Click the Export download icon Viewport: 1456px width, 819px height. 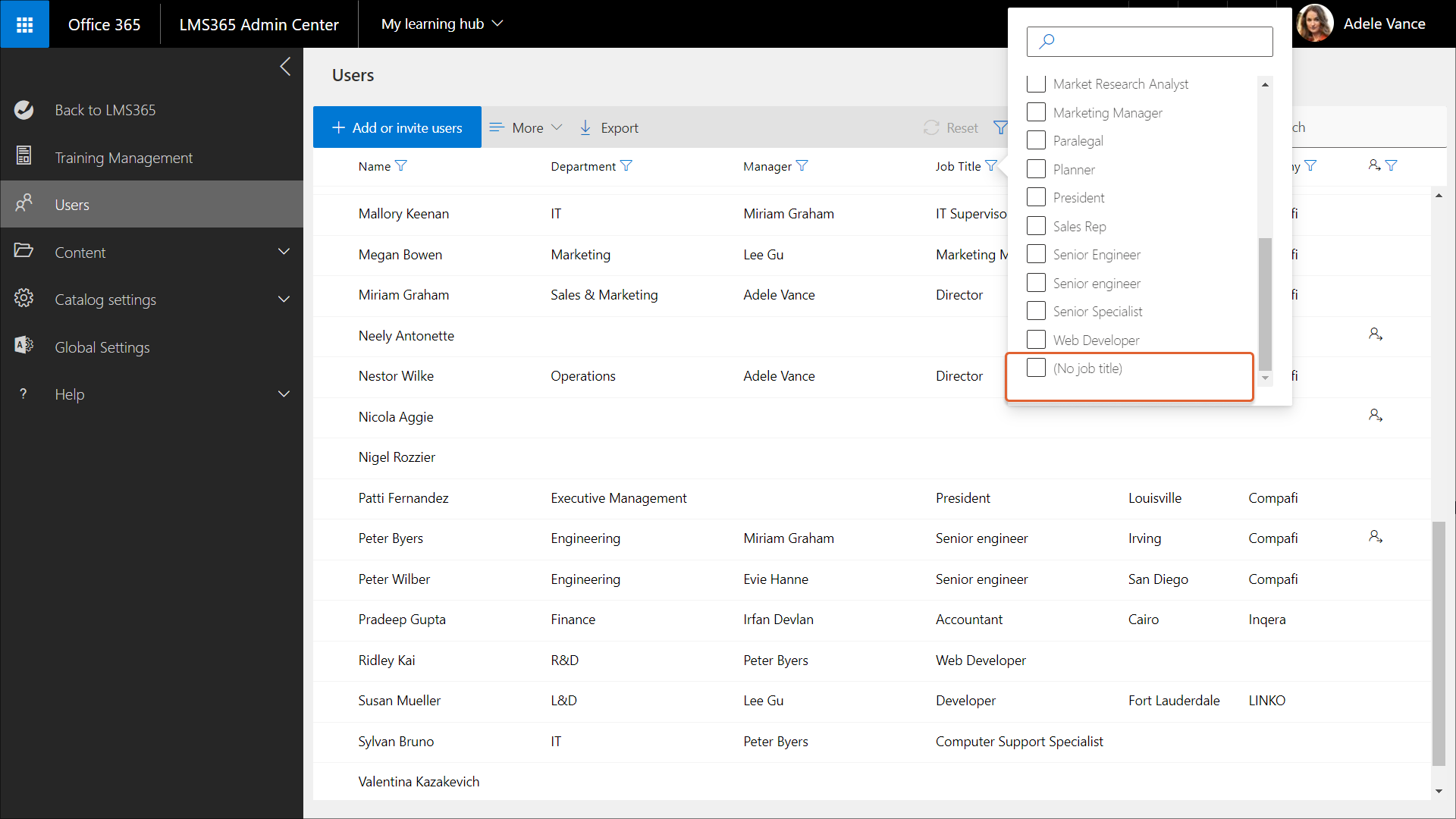point(585,127)
